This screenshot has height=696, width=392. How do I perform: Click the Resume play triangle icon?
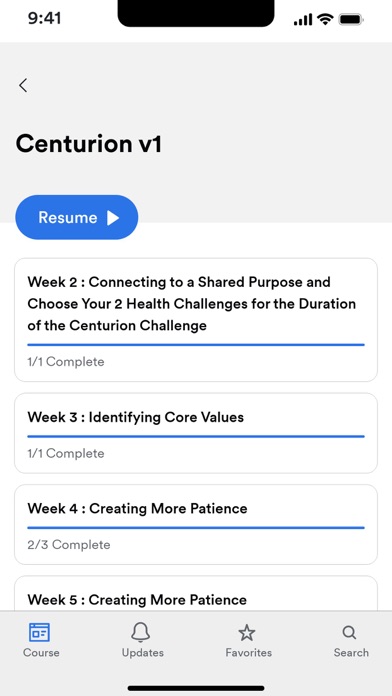(113, 218)
